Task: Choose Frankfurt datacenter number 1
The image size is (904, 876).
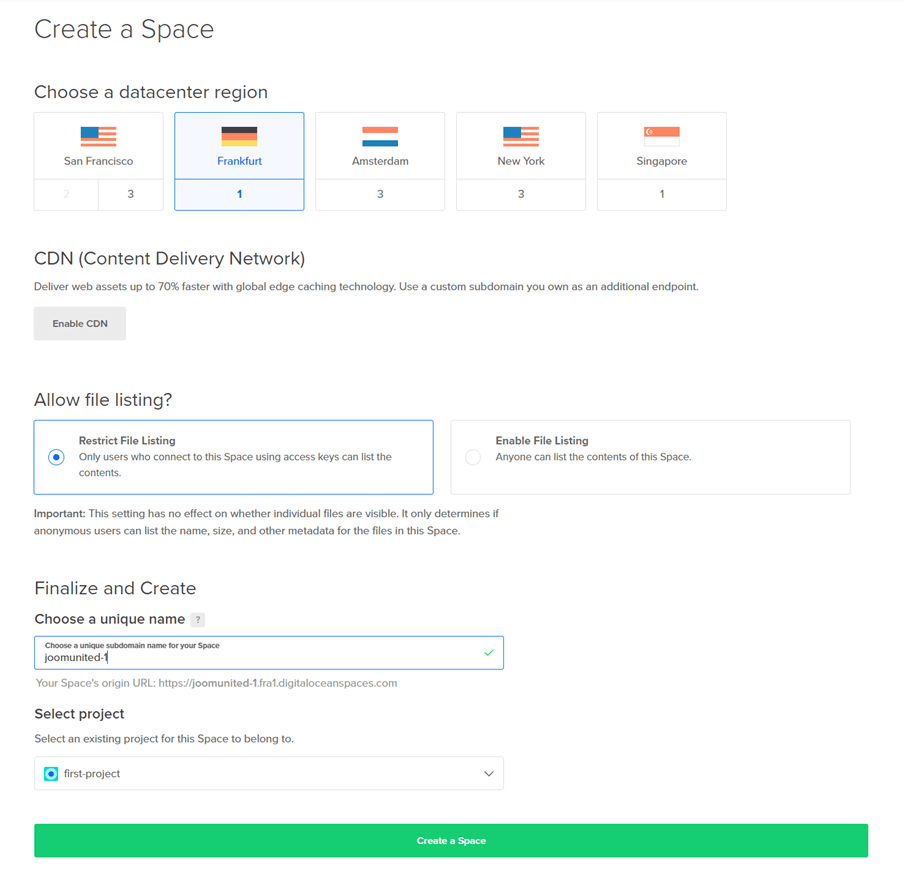Action: 239,195
